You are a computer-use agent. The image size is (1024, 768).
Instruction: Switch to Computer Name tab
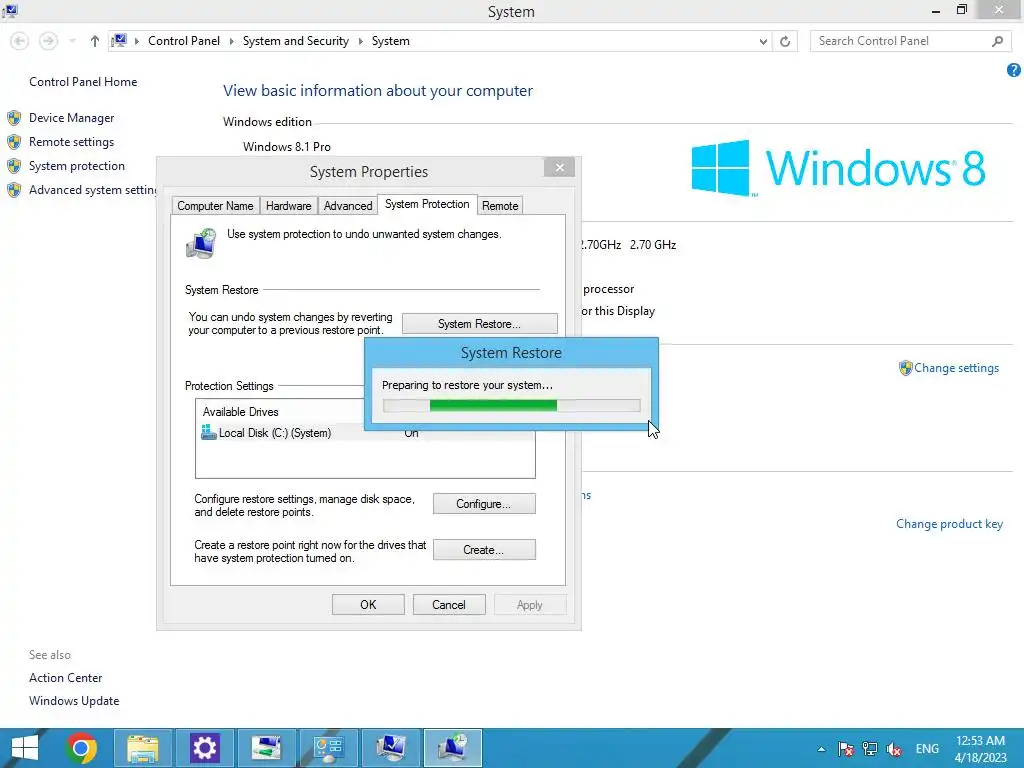[215, 206]
